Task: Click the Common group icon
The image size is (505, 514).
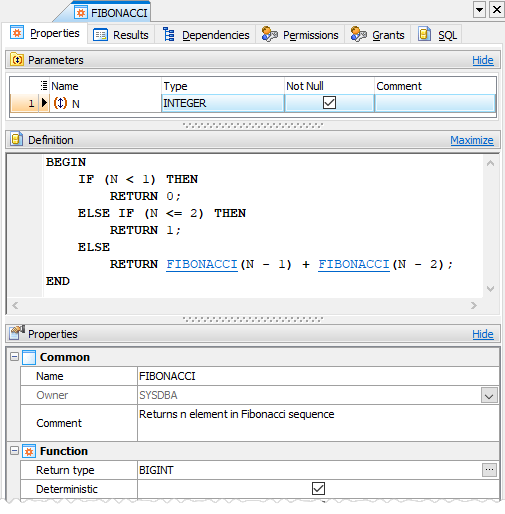Action: [29, 357]
